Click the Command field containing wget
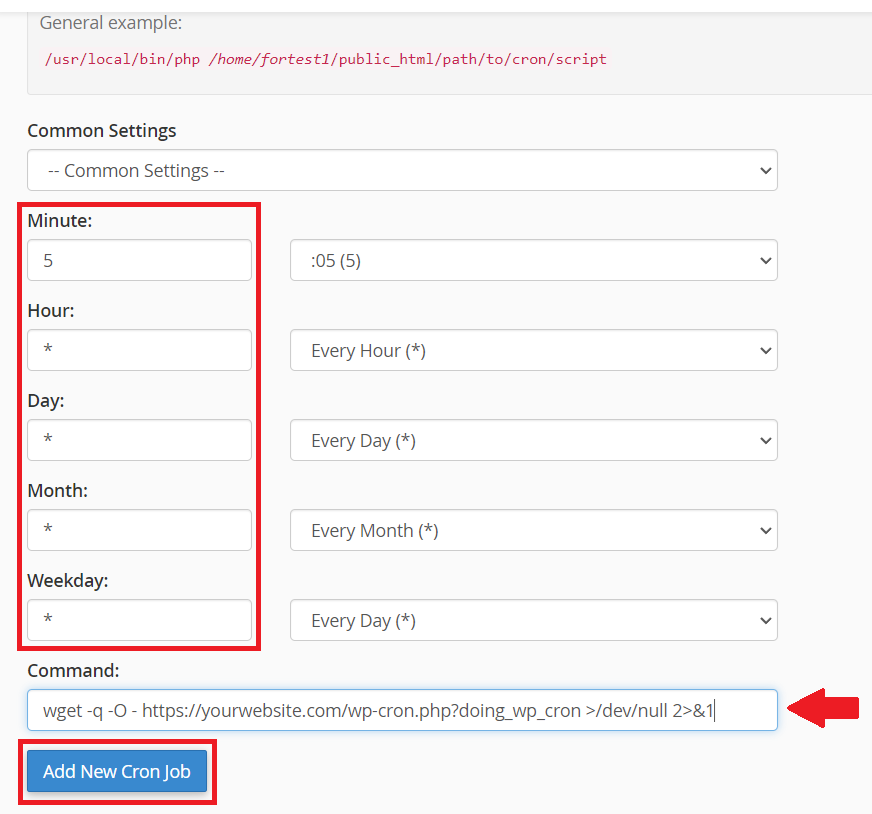Screen dimensions: 872x814 (402, 711)
